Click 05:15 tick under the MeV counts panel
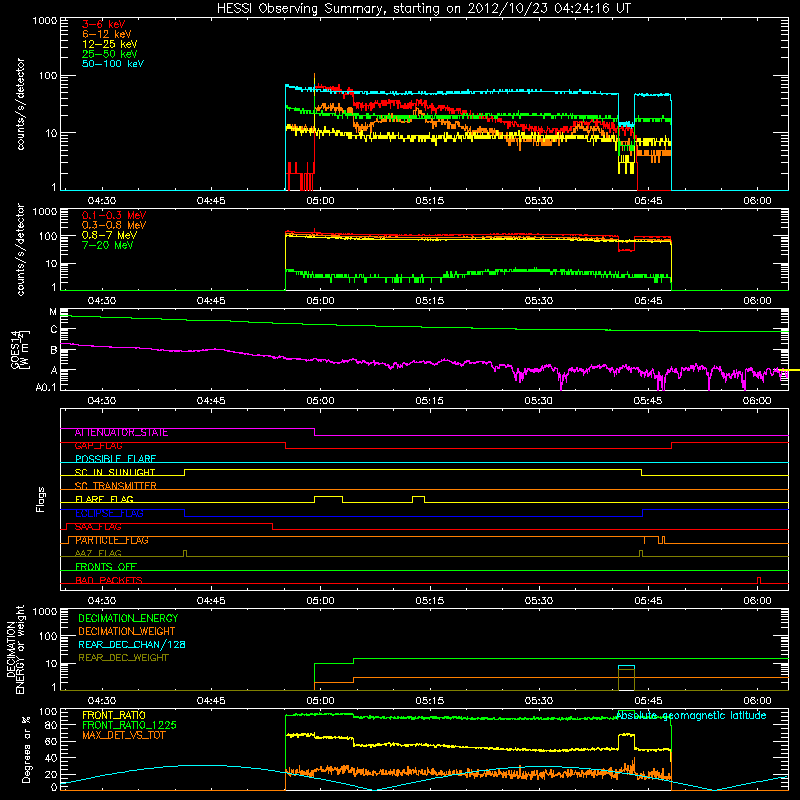This screenshot has height=800, width=800. coord(430,301)
